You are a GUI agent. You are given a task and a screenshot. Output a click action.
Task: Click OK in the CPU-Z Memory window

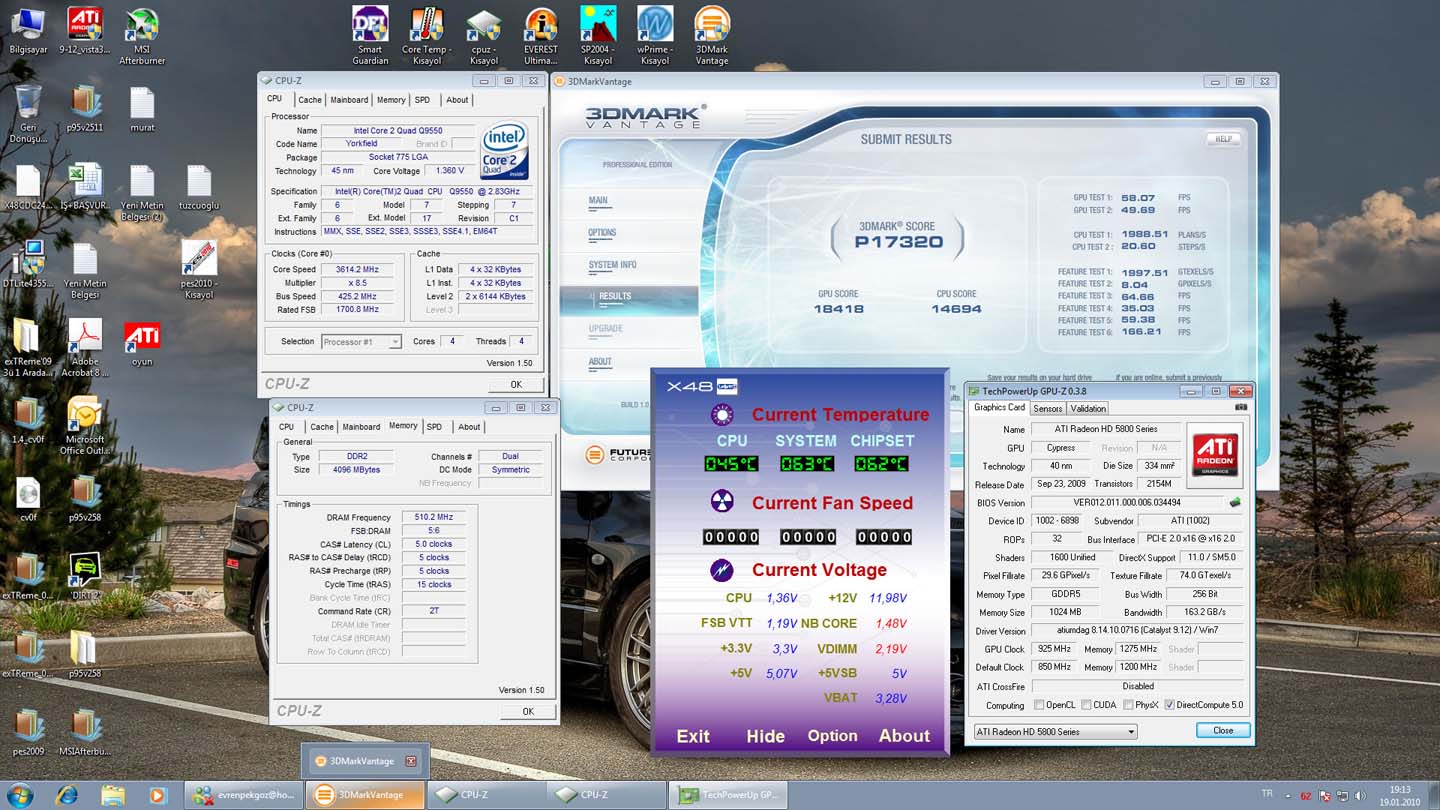(528, 711)
